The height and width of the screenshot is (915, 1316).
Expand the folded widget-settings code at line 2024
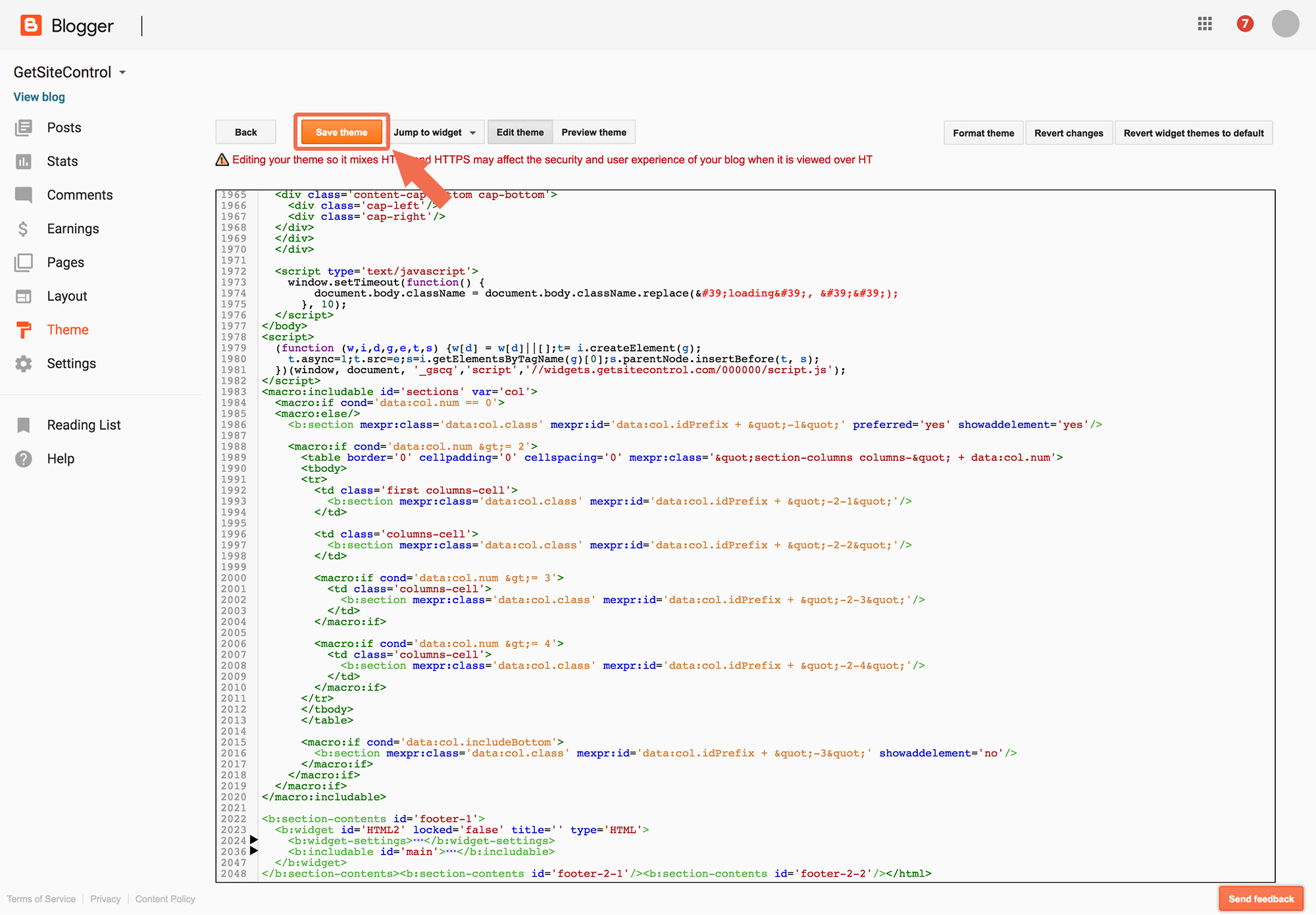(253, 840)
